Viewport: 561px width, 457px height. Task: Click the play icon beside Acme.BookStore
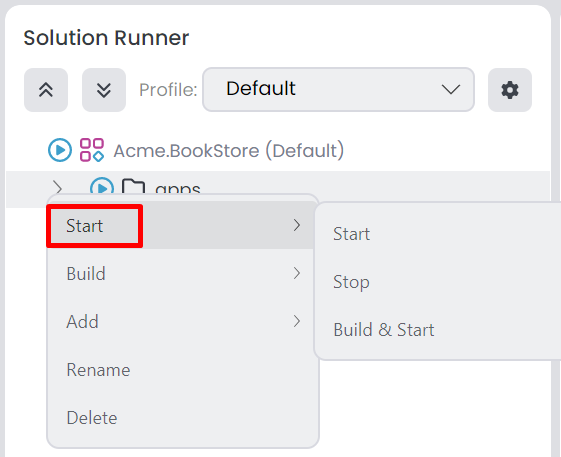pos(60,150)
